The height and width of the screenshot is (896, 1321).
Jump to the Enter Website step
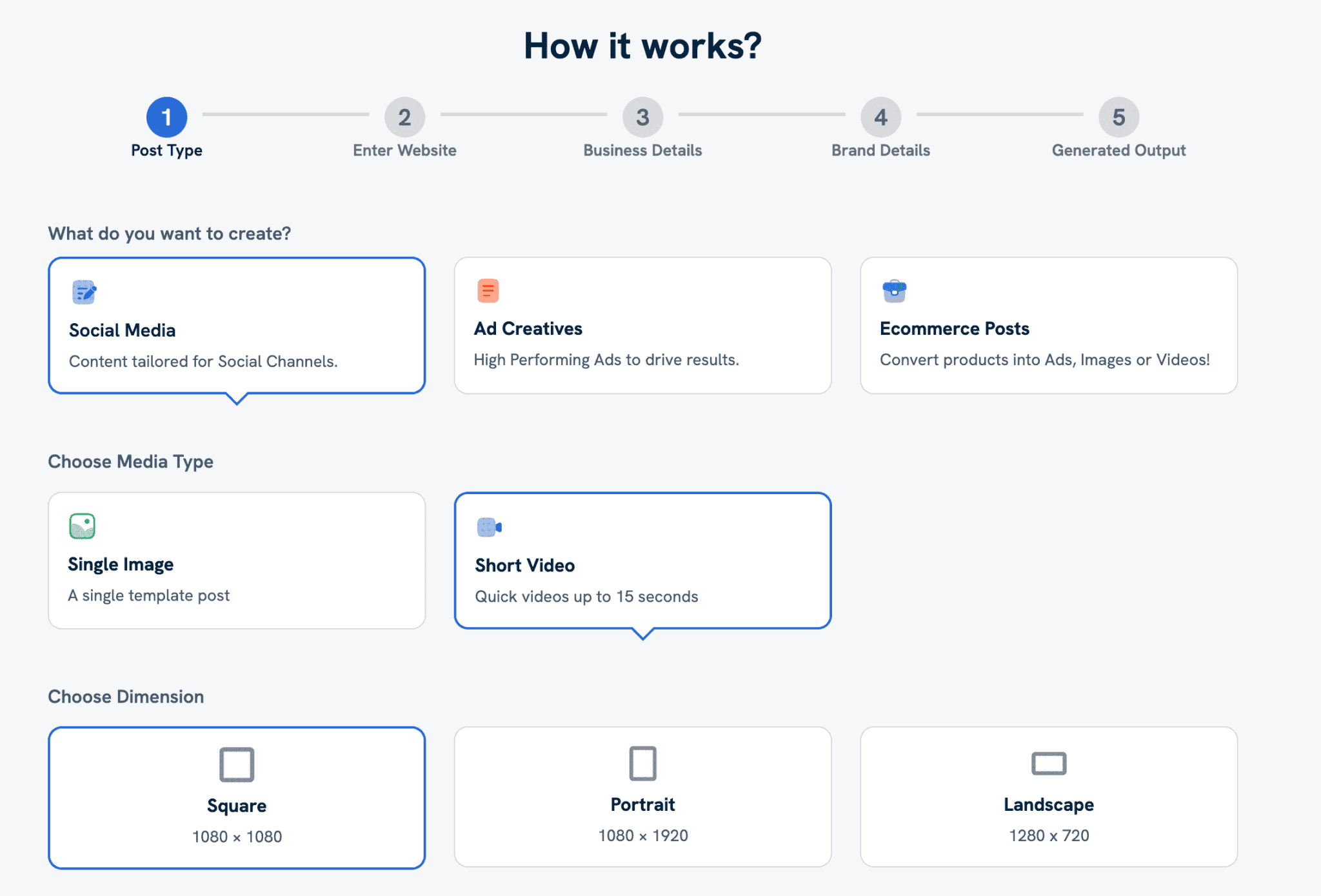tap(404, 117)
